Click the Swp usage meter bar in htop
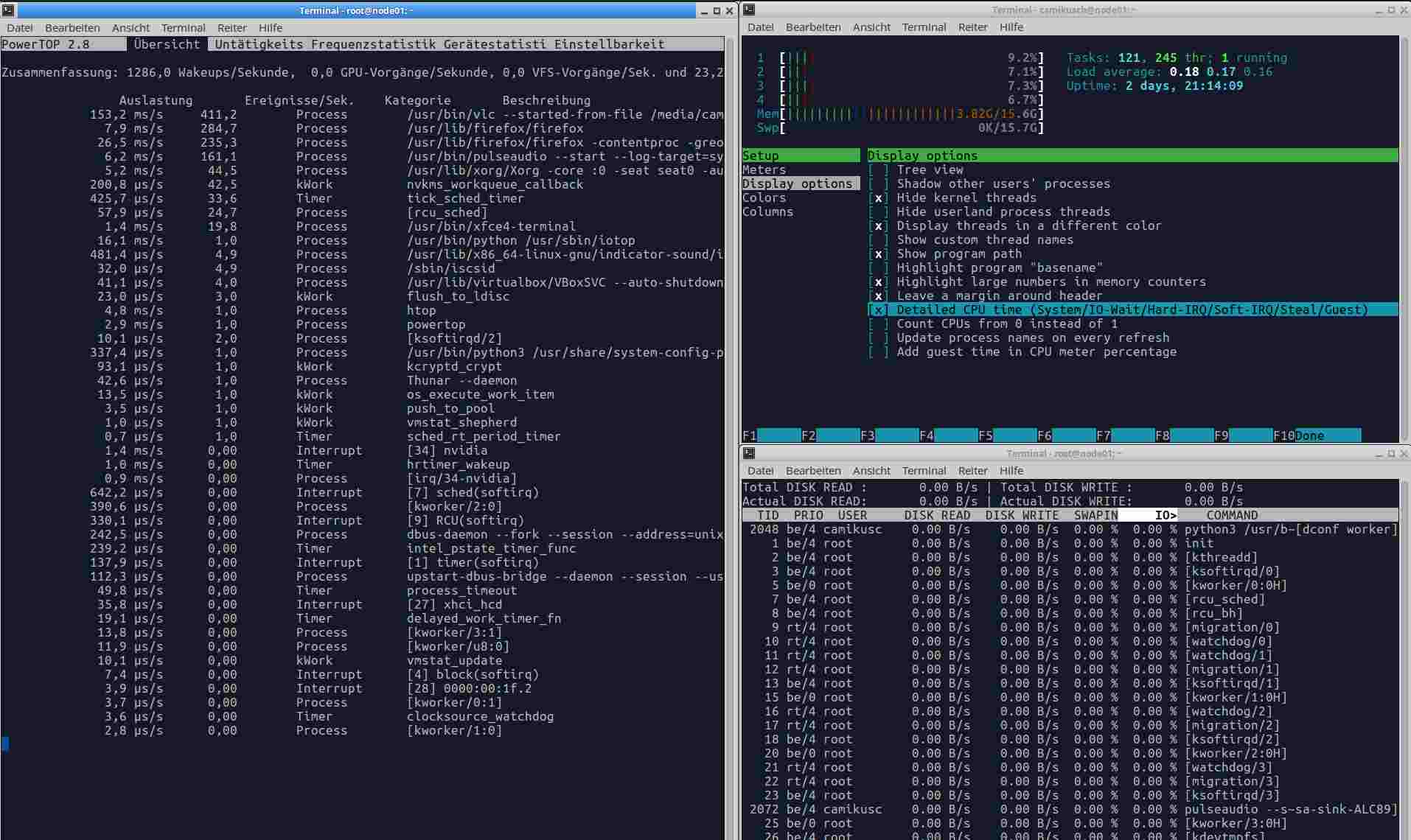This screenshot has width=1411, height=840. tap(911, 127)
